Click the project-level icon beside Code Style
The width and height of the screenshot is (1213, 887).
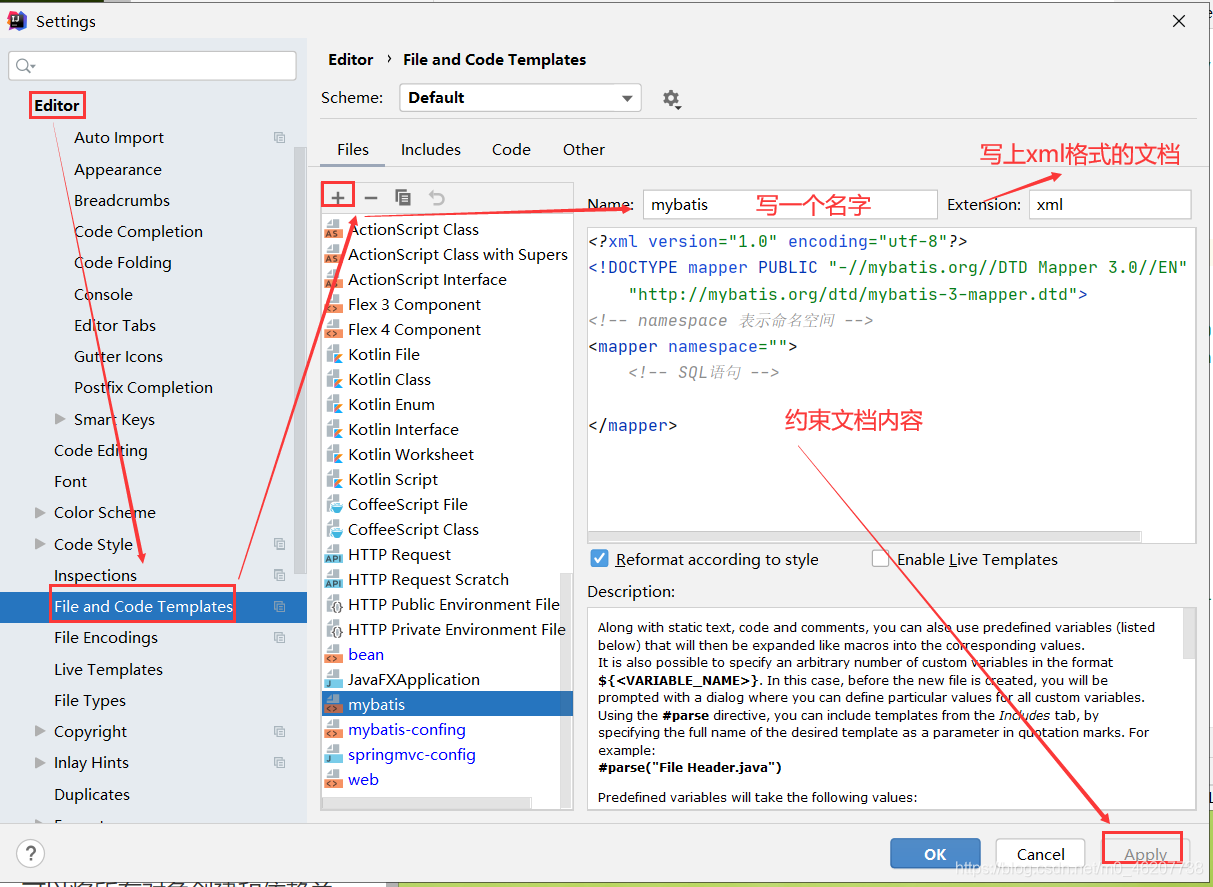(279, 544)
